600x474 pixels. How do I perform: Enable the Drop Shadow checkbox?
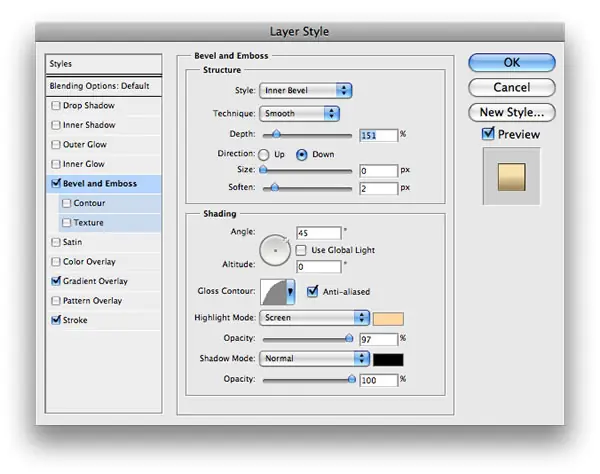[56, 105]
